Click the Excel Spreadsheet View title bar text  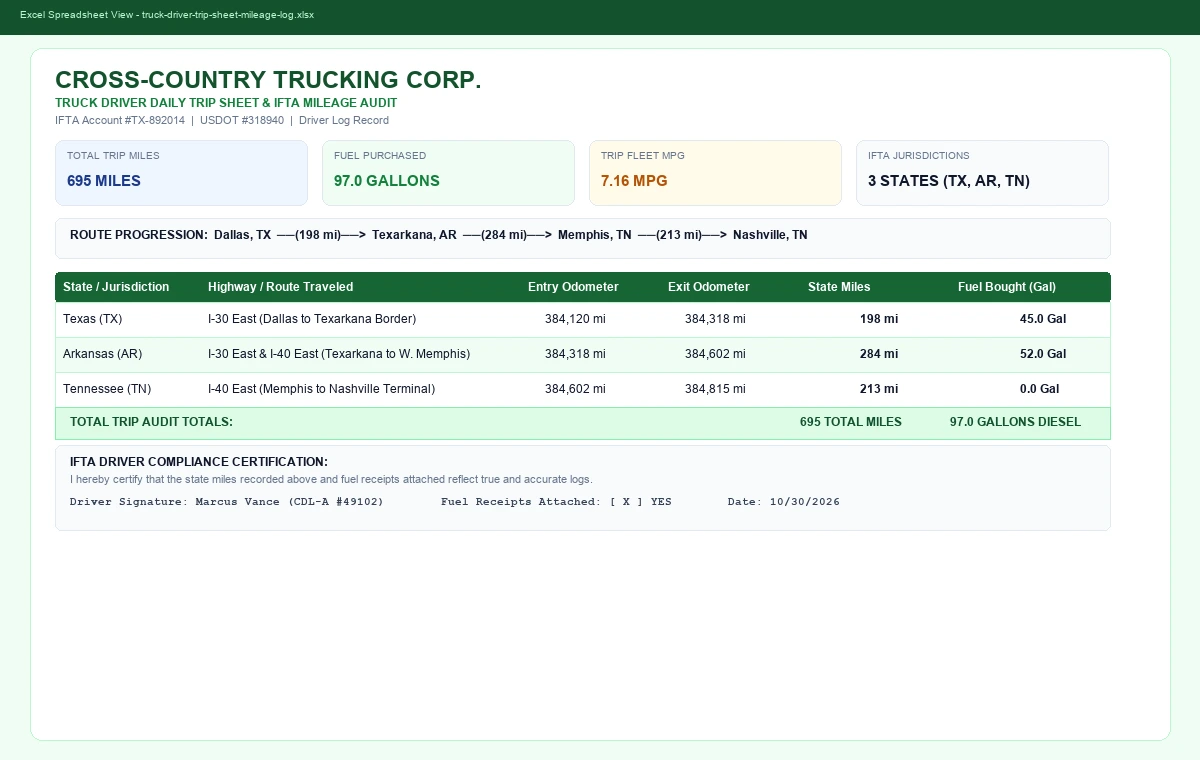(167, 15)
